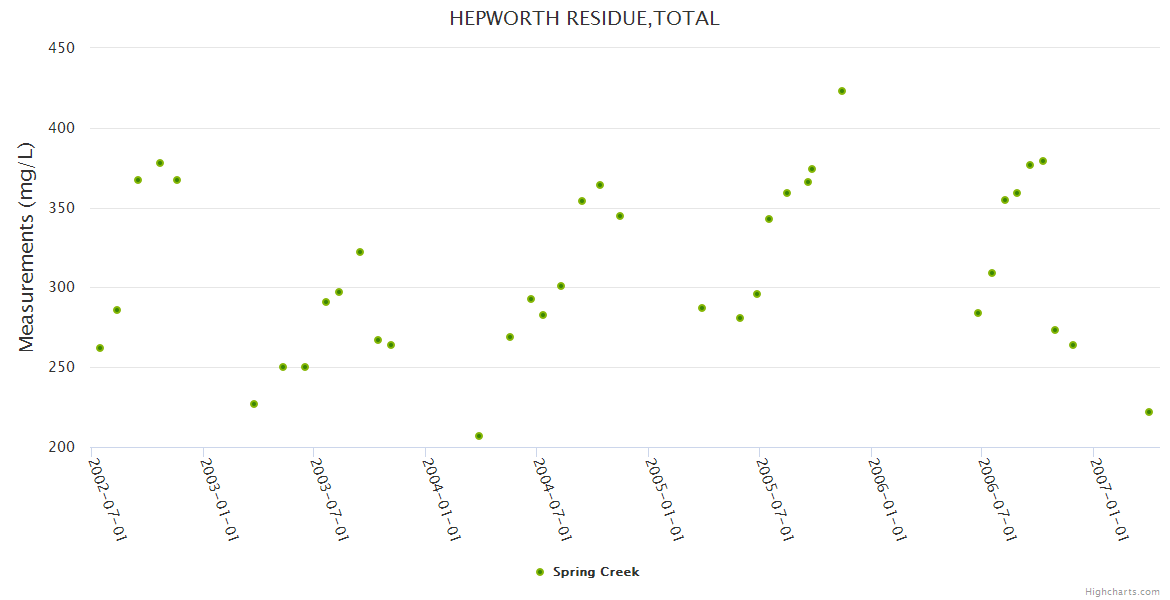Click the 300 y-axis tick label
This screenshot has width=1170, height=600.
click(62, 288)
